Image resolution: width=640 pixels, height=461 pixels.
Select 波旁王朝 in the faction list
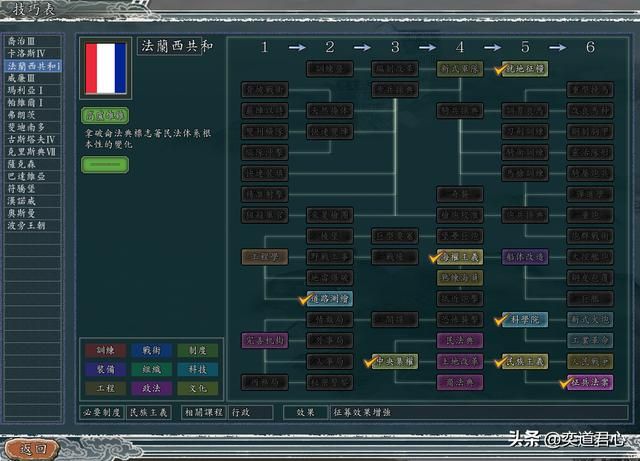click(33, 225)
